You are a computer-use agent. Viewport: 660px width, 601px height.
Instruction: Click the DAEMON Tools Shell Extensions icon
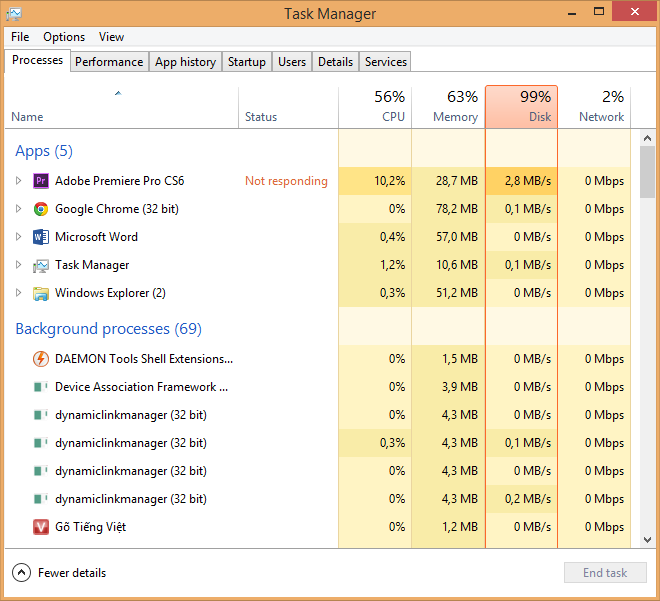[41, 359]
